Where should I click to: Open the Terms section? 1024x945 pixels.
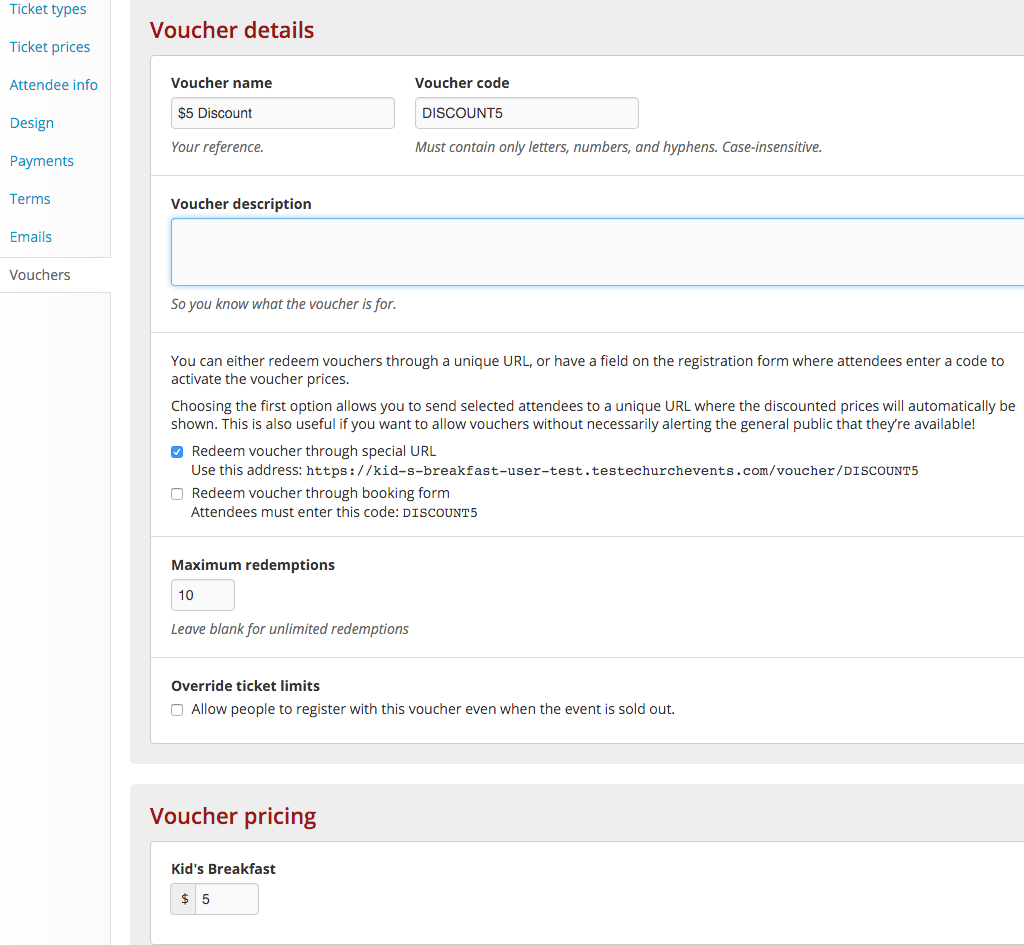coord(30,199)
